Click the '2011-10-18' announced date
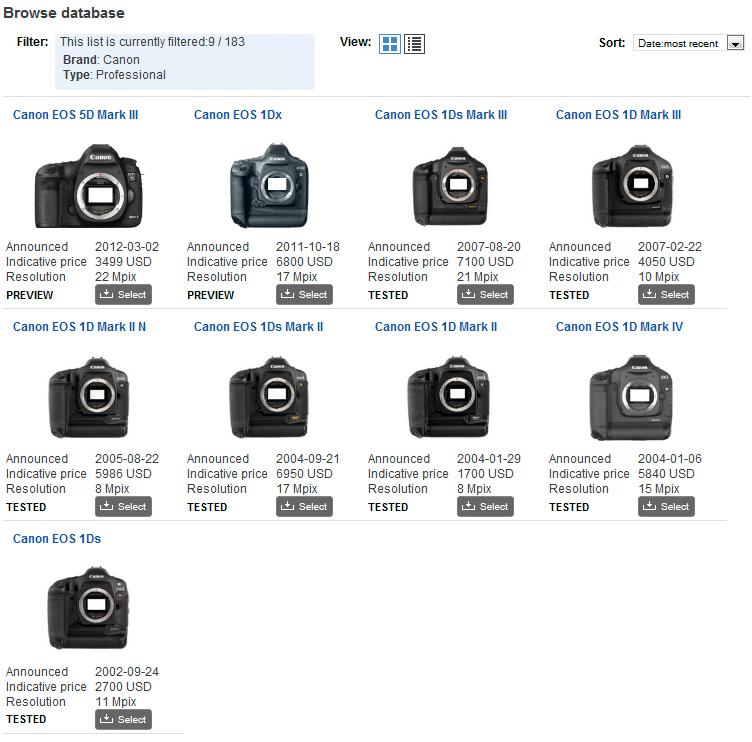Viewport: 752px width, 742px height. click(308, 247)
